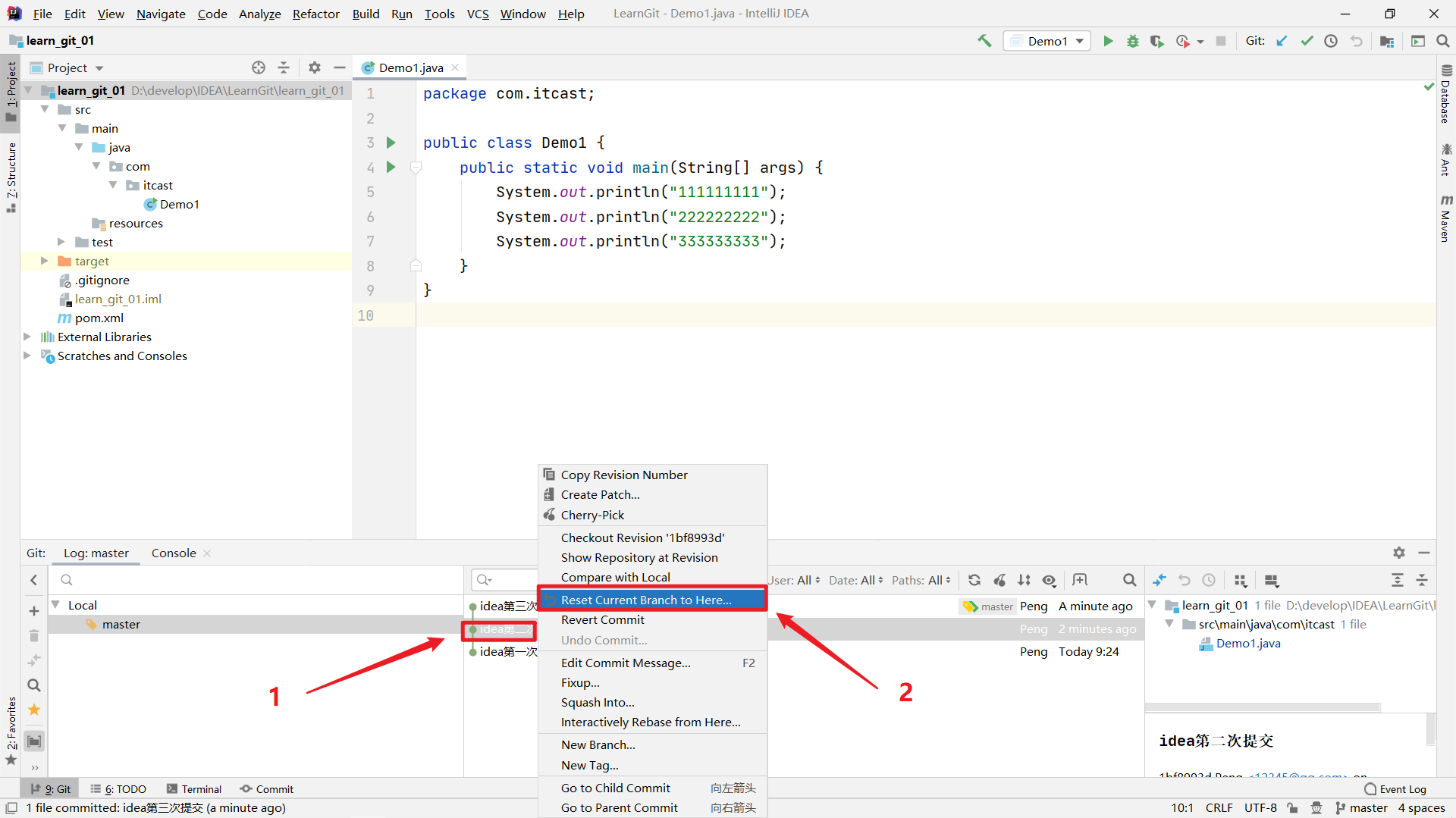The image size is (1456, 818).
Task: Open the 6: TODO tool window
Action: click(x=118, y=789)
